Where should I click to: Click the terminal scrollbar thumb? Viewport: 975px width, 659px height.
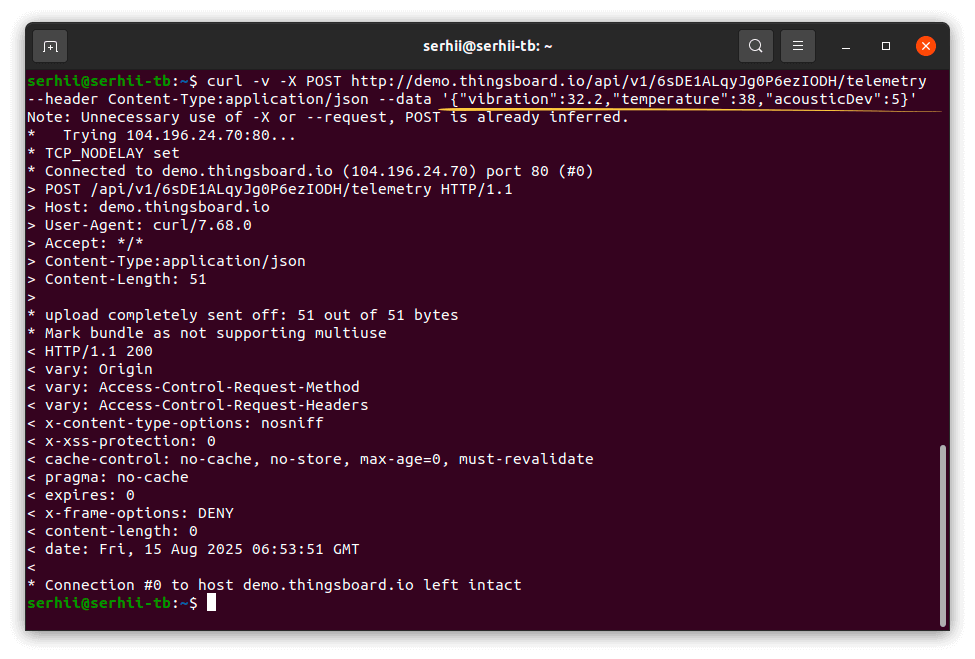pos(943,535)
